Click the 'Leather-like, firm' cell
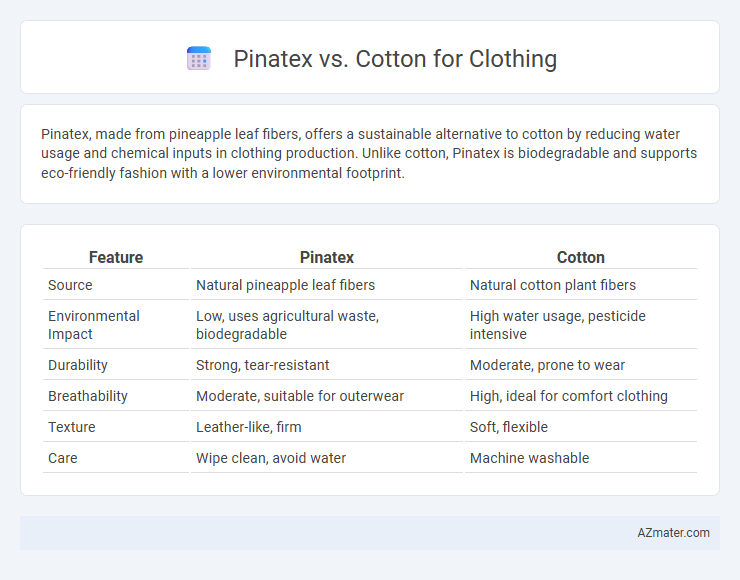 [x=327, y=427]
